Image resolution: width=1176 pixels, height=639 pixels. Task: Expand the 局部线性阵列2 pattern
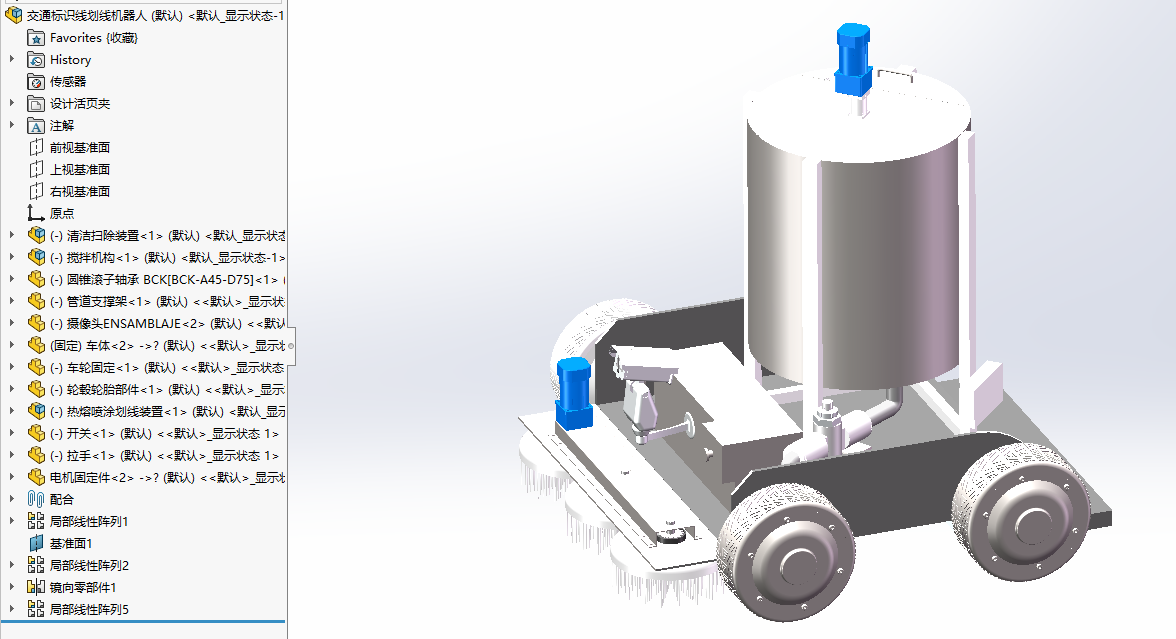tap(11, 565)
